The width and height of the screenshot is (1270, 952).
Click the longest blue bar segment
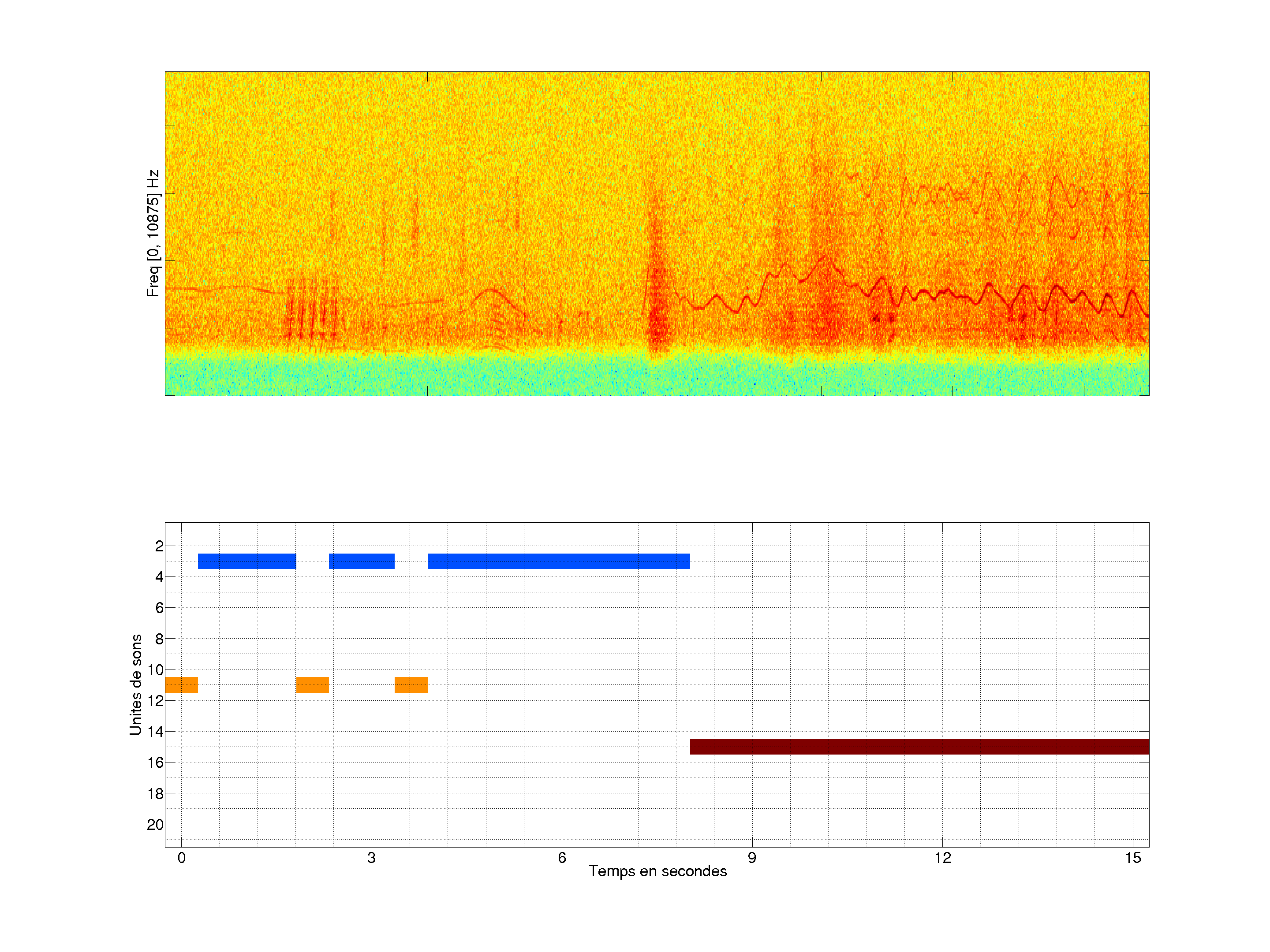[x=558, y=561]
